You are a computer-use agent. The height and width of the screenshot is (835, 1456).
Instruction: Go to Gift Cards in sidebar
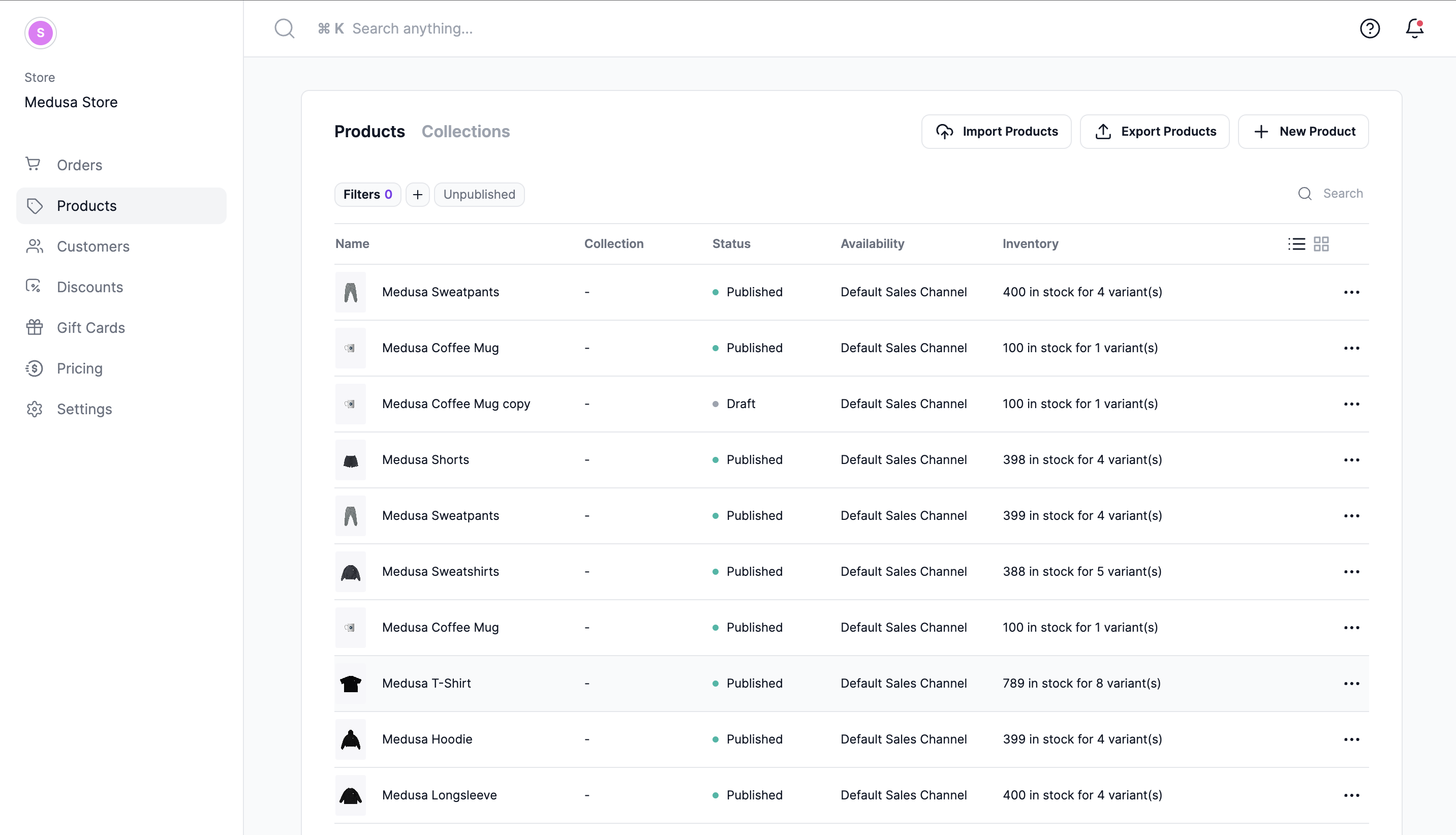(90, 327)
